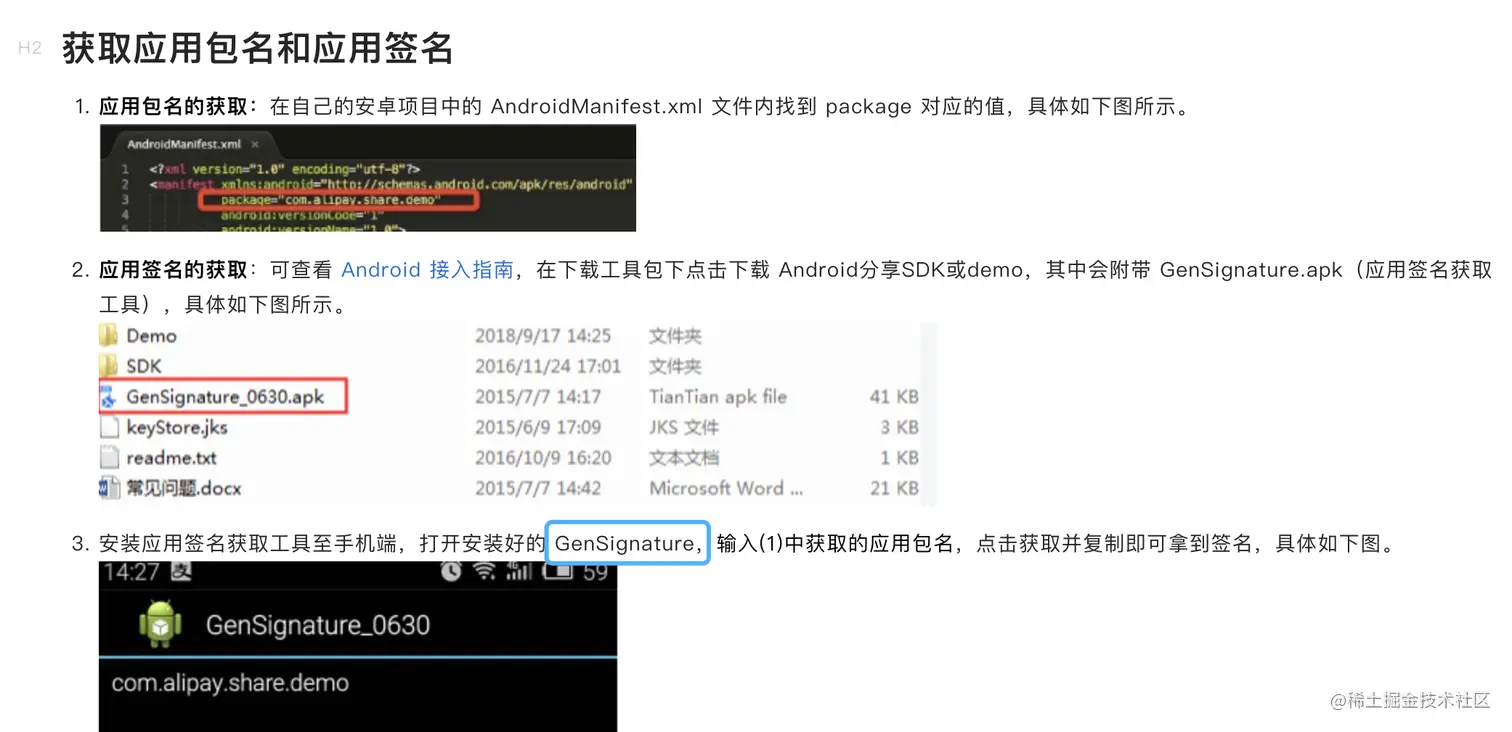Image resolution: width=1512 pixels, height=732 pixels.
Task: Select the bold text 应用包名的获取
Action: (x=172, y=106)
